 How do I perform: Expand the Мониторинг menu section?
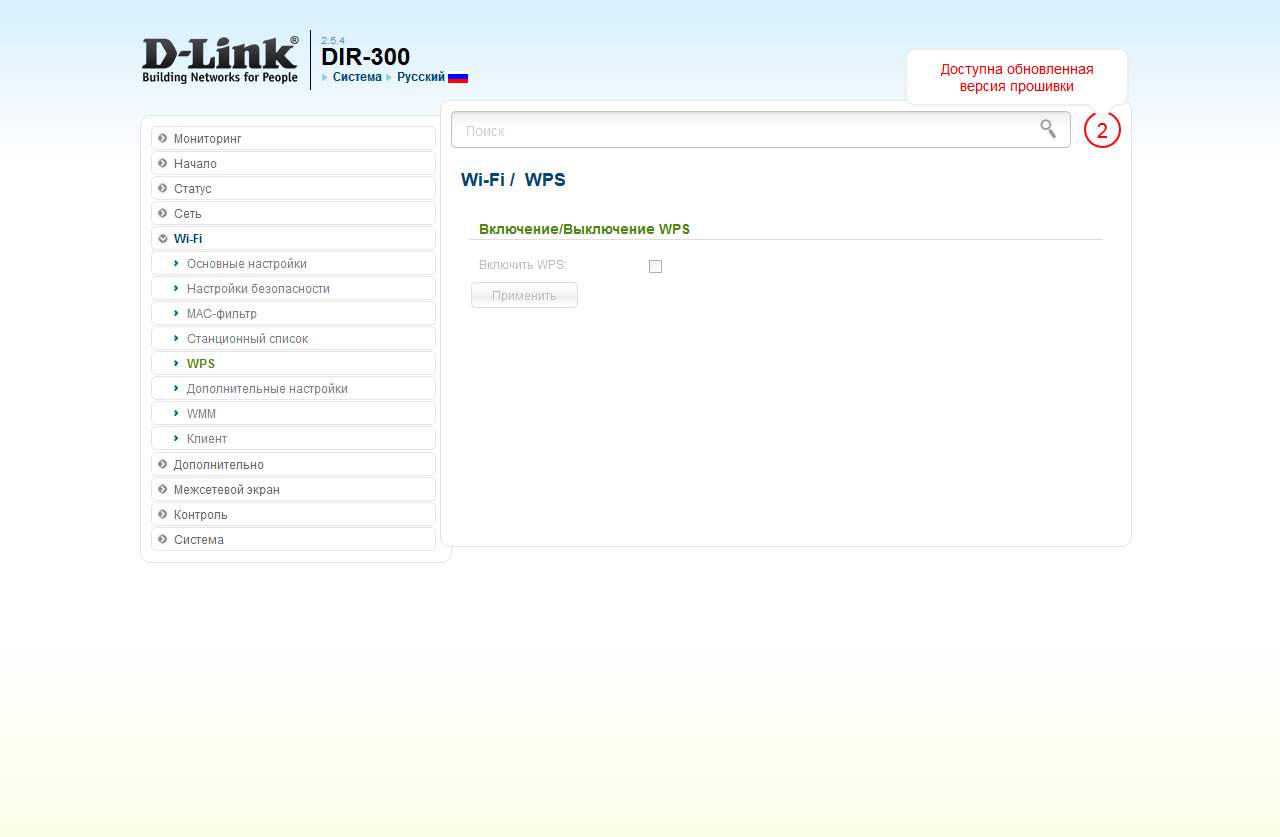pos(293,138)
